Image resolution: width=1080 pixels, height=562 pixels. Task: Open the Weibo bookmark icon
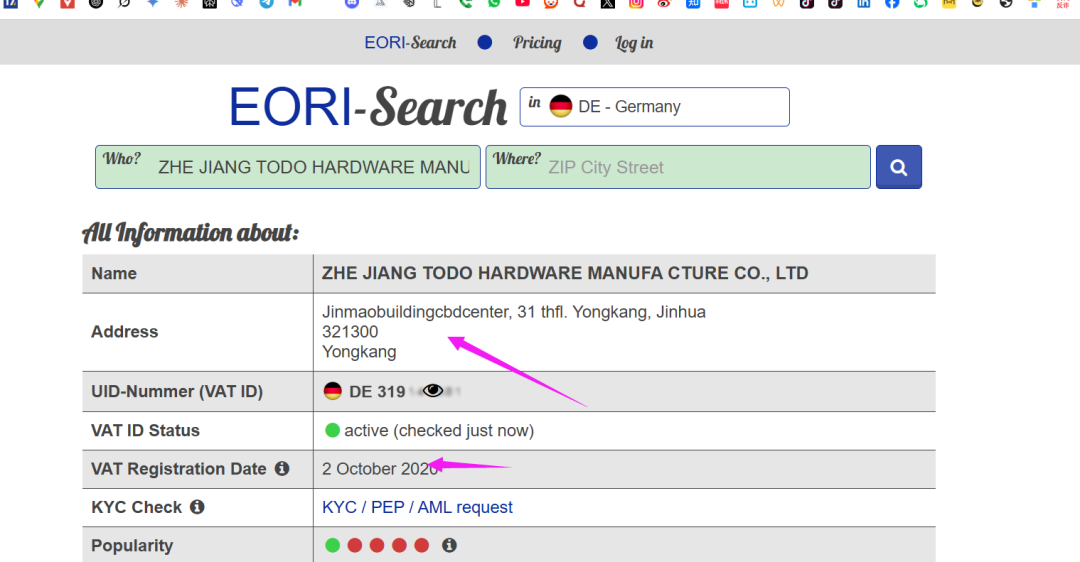664,3
